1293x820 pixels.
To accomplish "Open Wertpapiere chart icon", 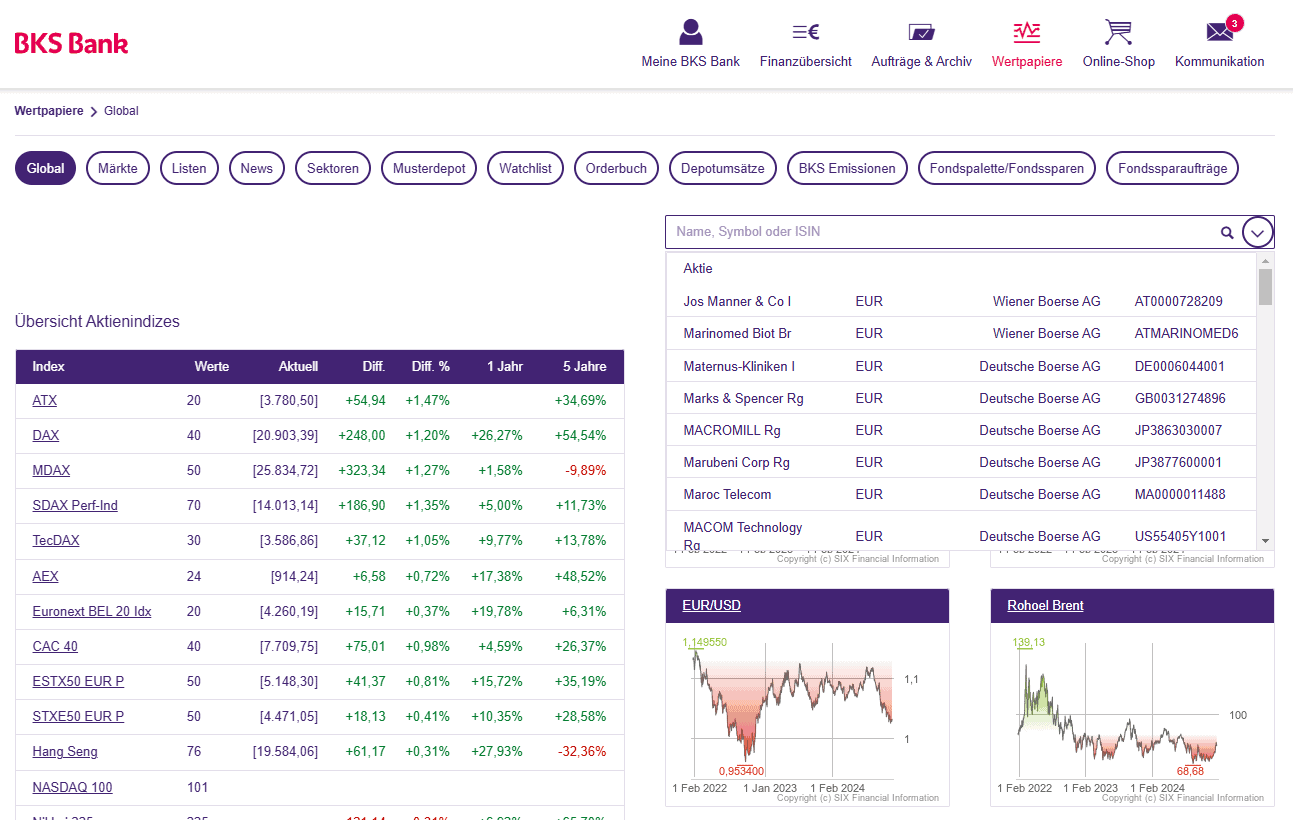I will (1026, 32).
